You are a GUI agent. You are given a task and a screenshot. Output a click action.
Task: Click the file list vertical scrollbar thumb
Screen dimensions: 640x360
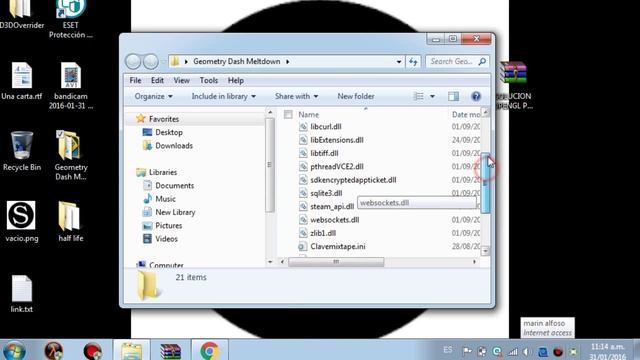click(x=485, y=182)
